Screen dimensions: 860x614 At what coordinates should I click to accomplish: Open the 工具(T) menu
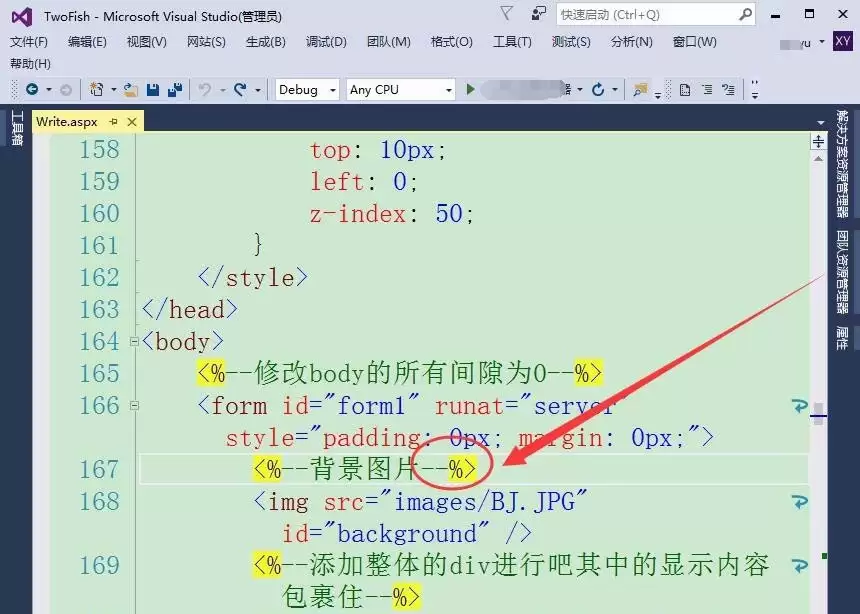pyautogui.click(x=512, y=42)
